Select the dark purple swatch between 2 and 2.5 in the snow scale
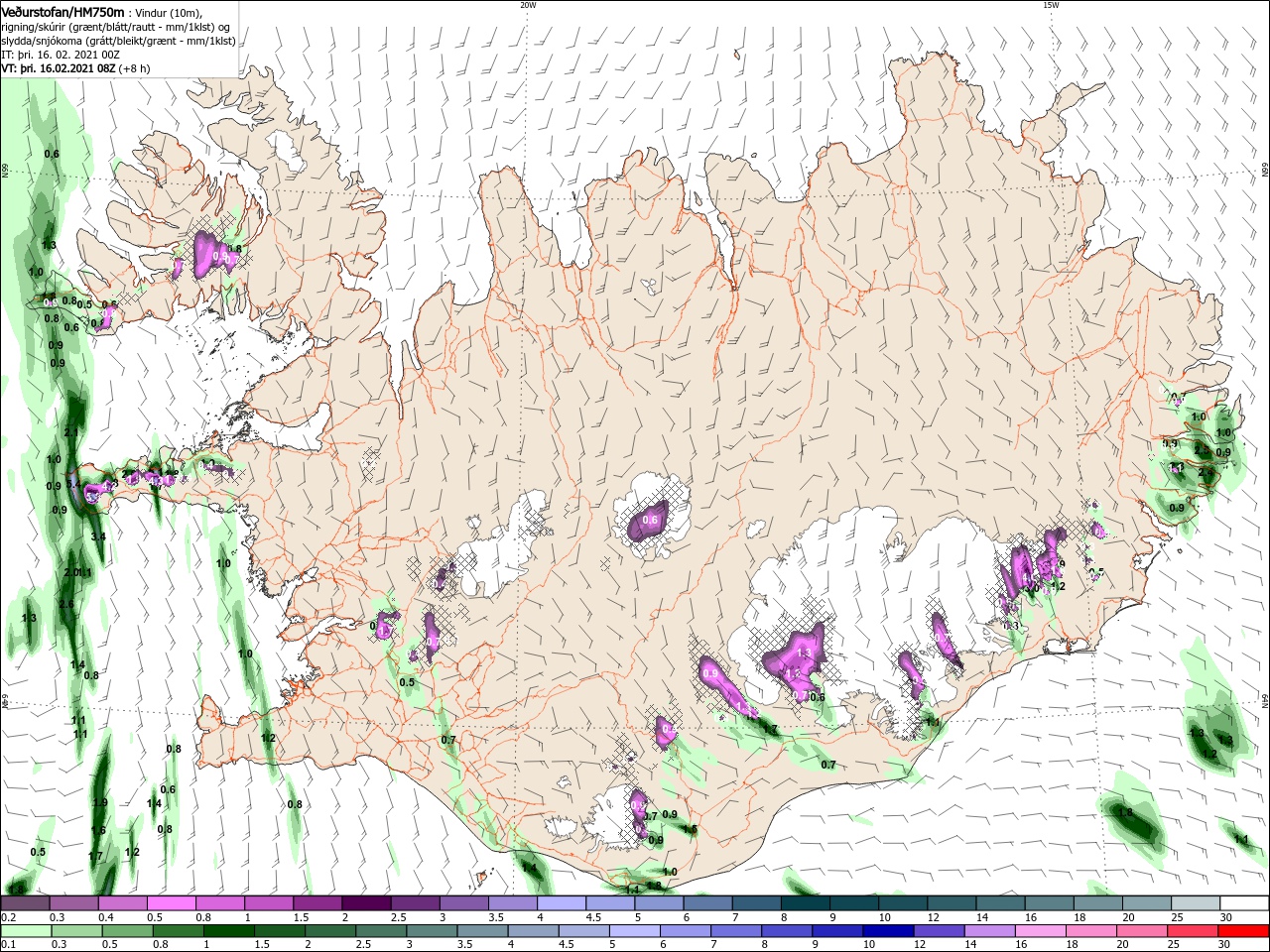Screen dimensions: 1270x952 point(365,903)
